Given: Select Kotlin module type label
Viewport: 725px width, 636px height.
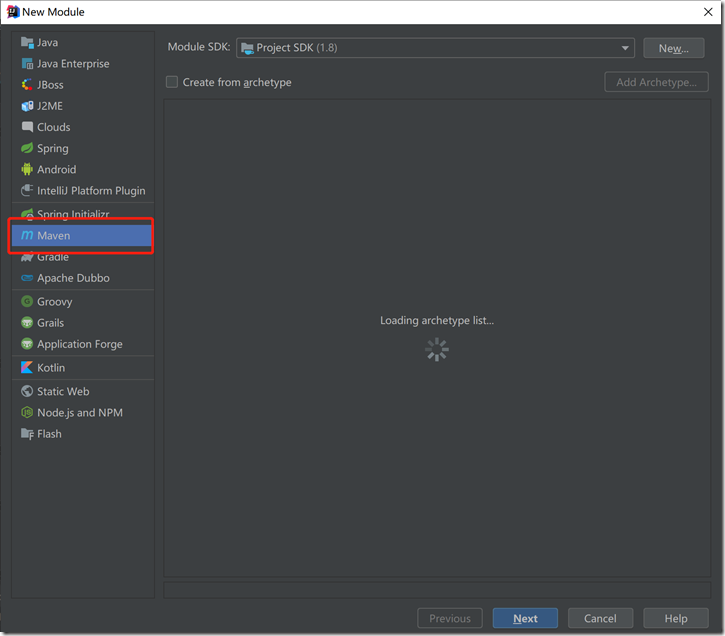Looking at the screenshot, I should [51, 368].
